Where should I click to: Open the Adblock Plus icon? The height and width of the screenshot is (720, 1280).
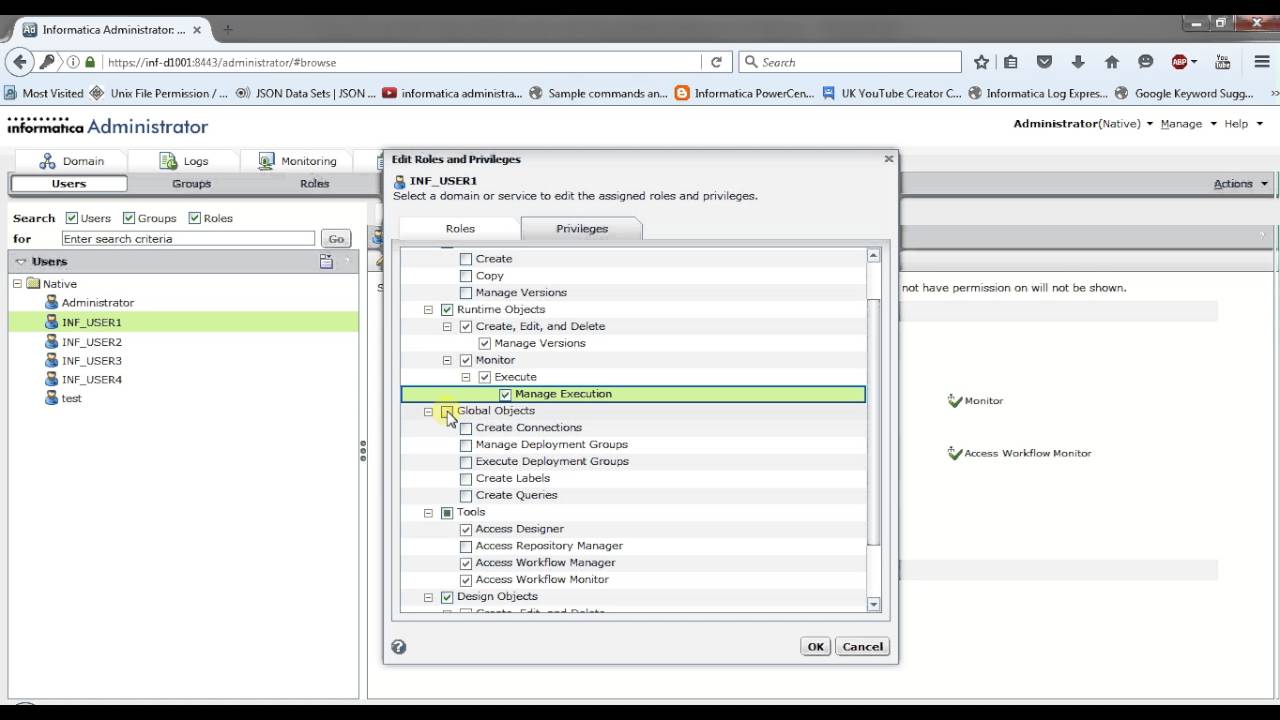pyautogui.click(x=1180, y=62)
